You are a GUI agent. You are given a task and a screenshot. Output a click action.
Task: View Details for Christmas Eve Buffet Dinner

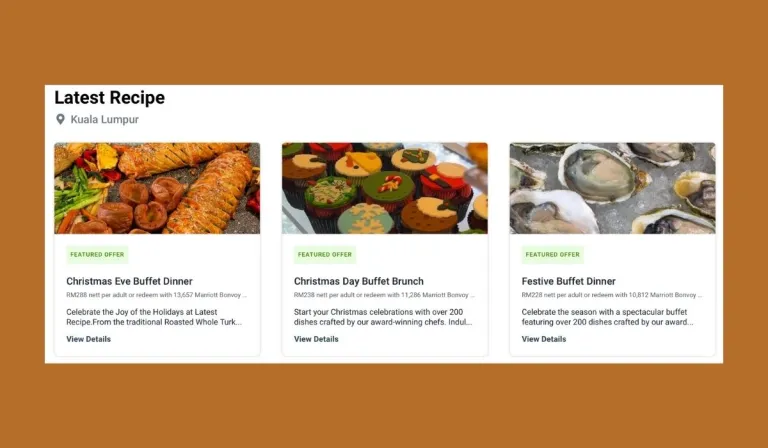click(89, 339)
